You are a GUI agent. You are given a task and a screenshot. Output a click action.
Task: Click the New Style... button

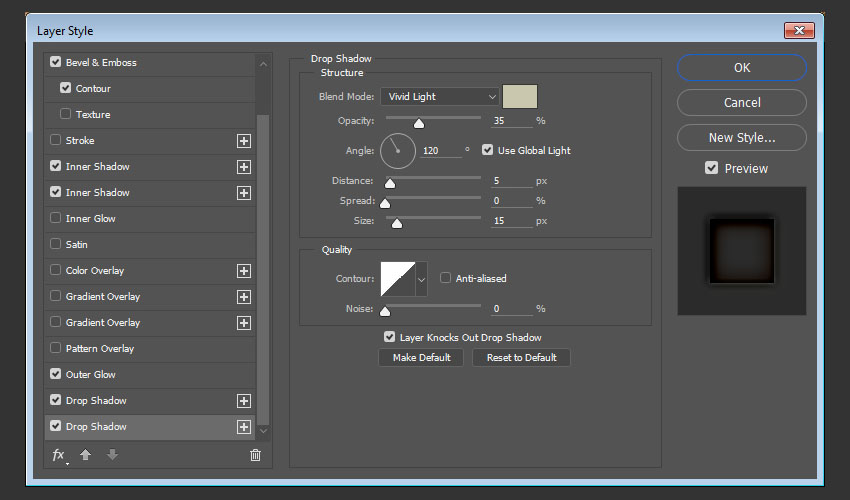pyautogui.click(x=742, y=138)
